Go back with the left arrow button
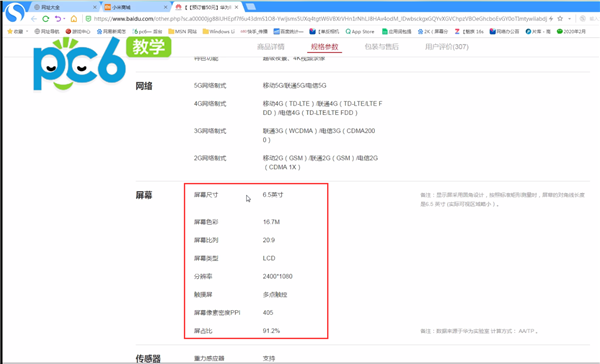600x364 pixels. pos(34,19)
